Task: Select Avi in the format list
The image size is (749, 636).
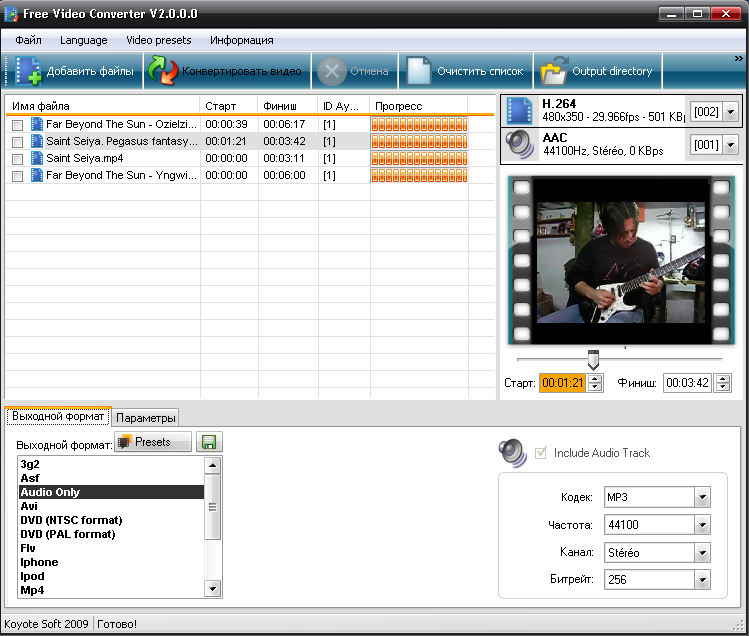Action: pyautogui.click(x=111, y=506)
